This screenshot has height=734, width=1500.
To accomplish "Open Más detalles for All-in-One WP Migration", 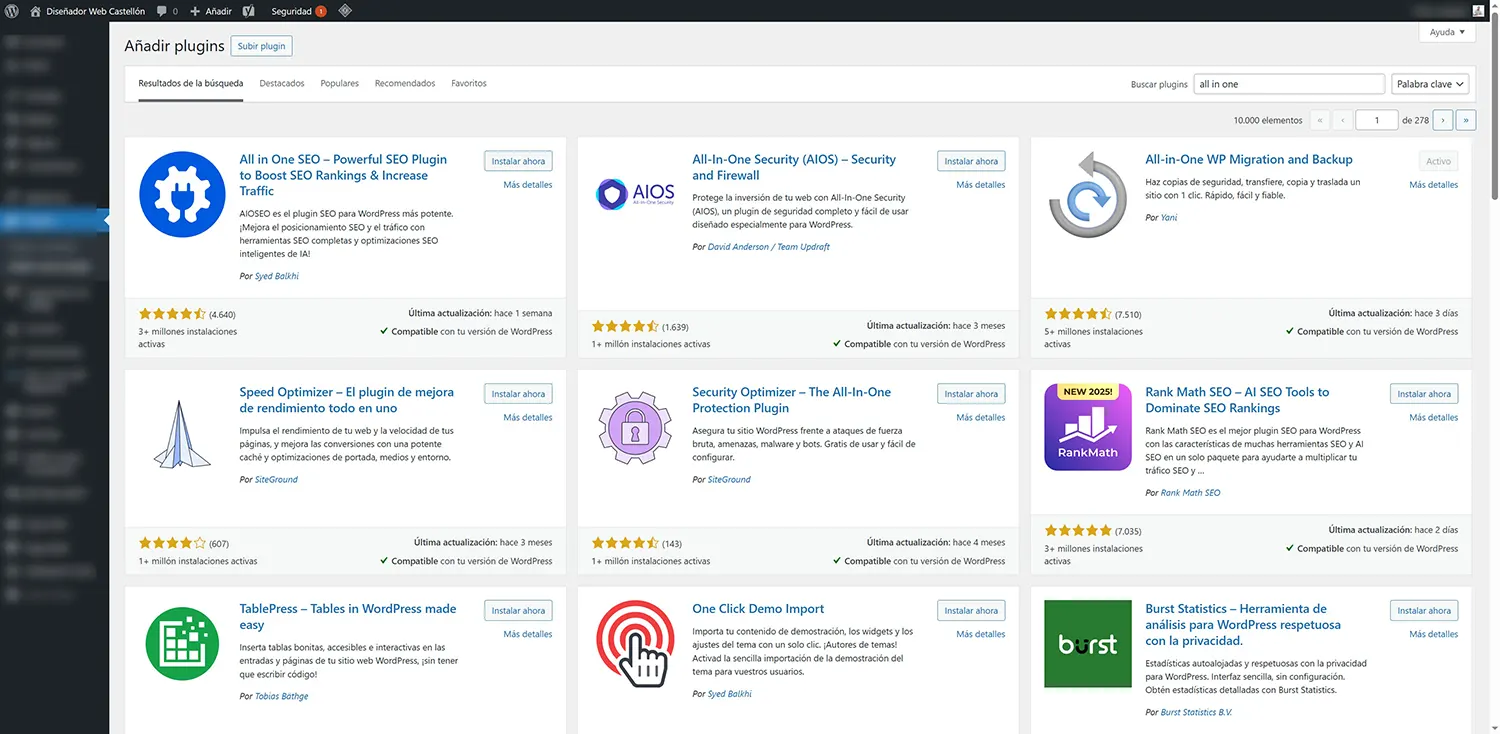I will point(1433,184).
